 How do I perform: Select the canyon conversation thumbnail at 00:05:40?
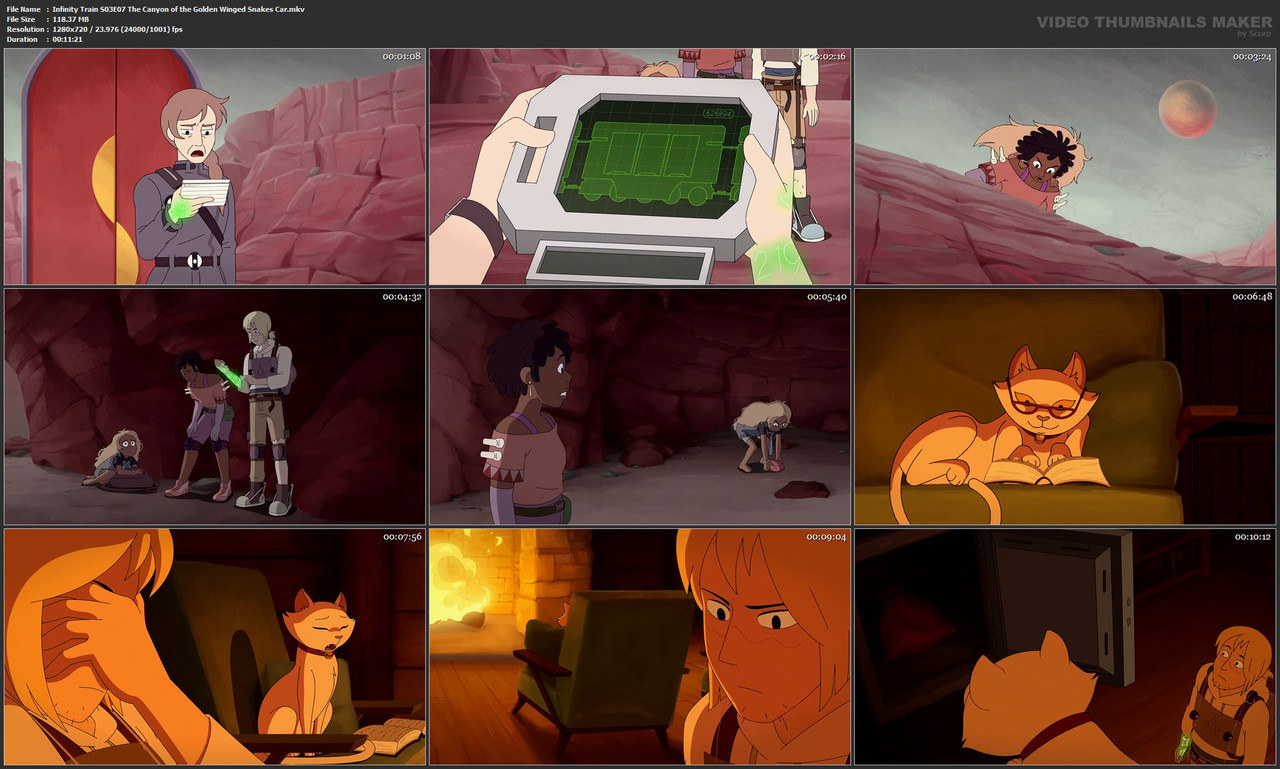[640, 405]
